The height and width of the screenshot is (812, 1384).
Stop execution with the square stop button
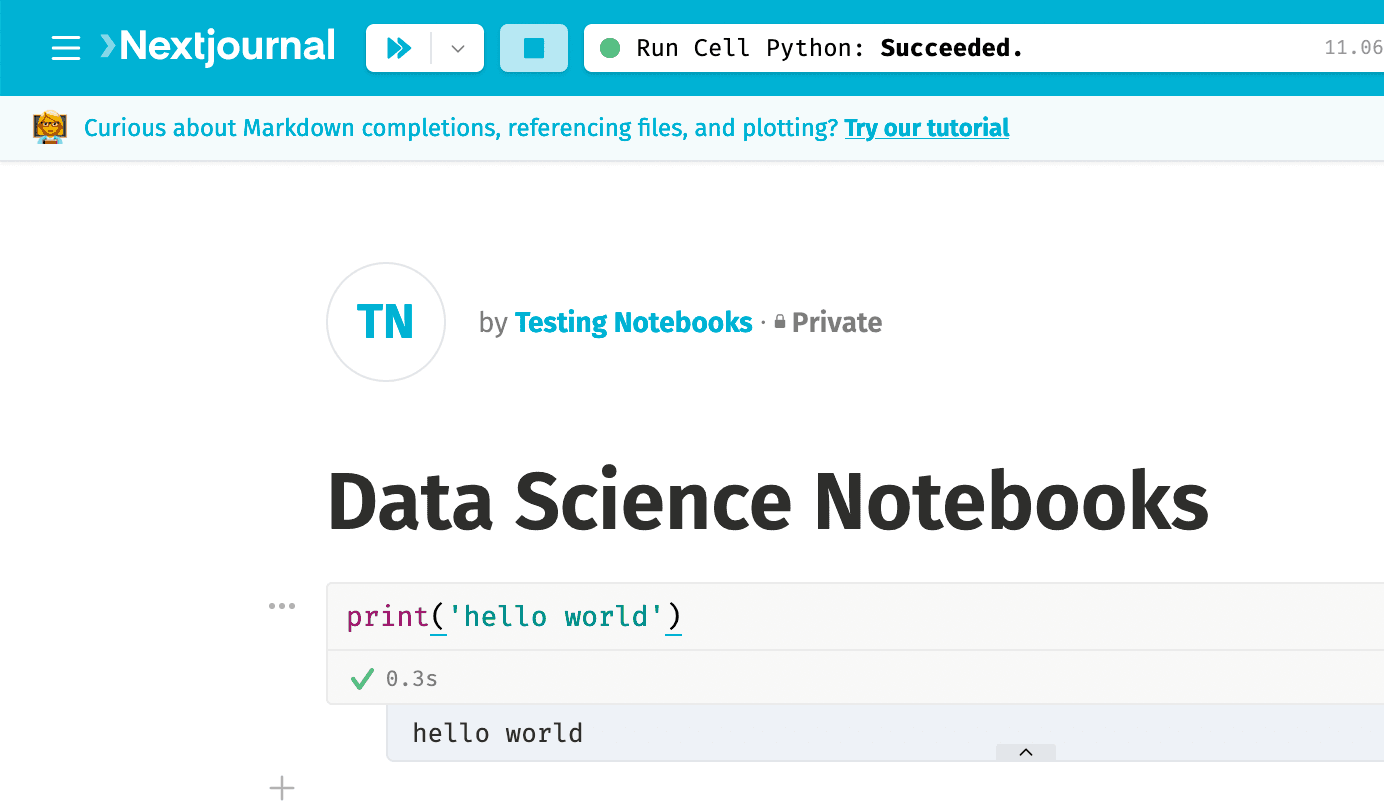[534, 47]
